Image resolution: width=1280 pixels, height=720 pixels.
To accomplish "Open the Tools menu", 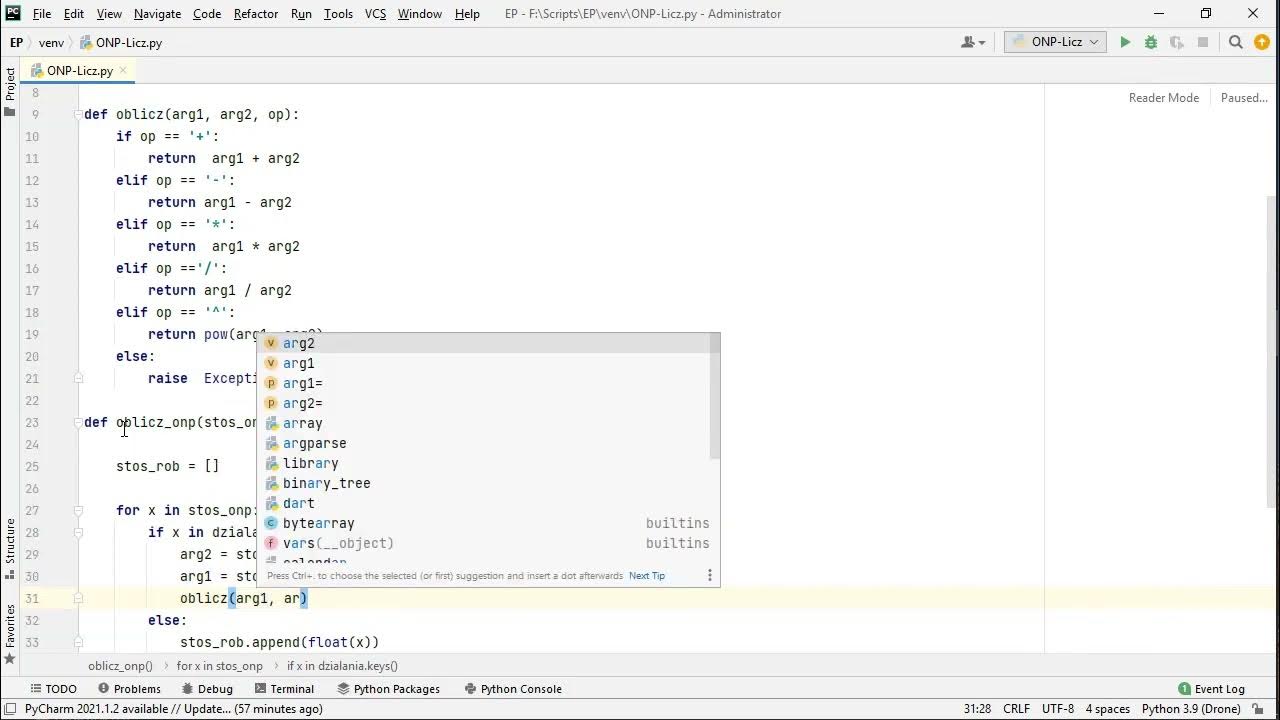I will tap(338, 14).
